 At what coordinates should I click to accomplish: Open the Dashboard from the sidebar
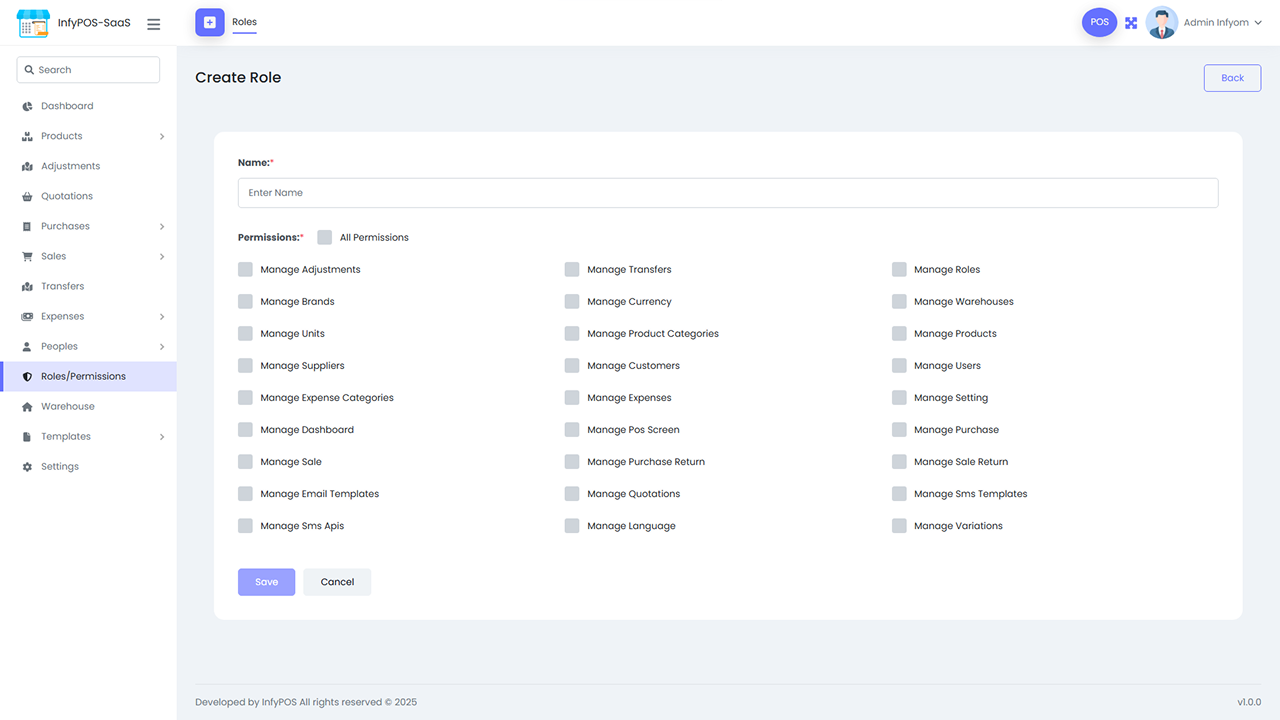point(67,105)
